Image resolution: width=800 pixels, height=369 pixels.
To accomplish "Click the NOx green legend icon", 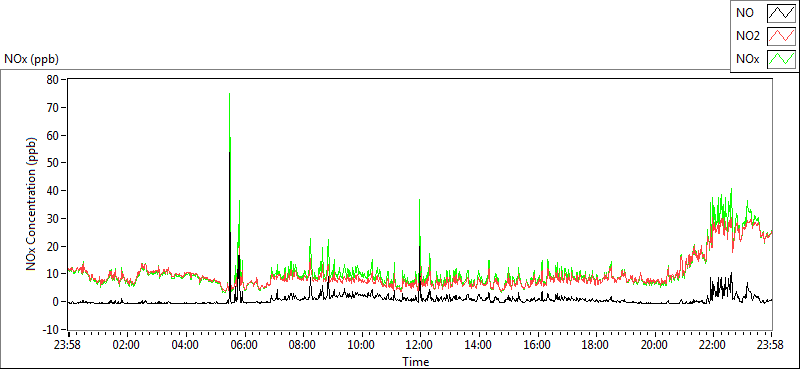I will [x=782, y=59].
